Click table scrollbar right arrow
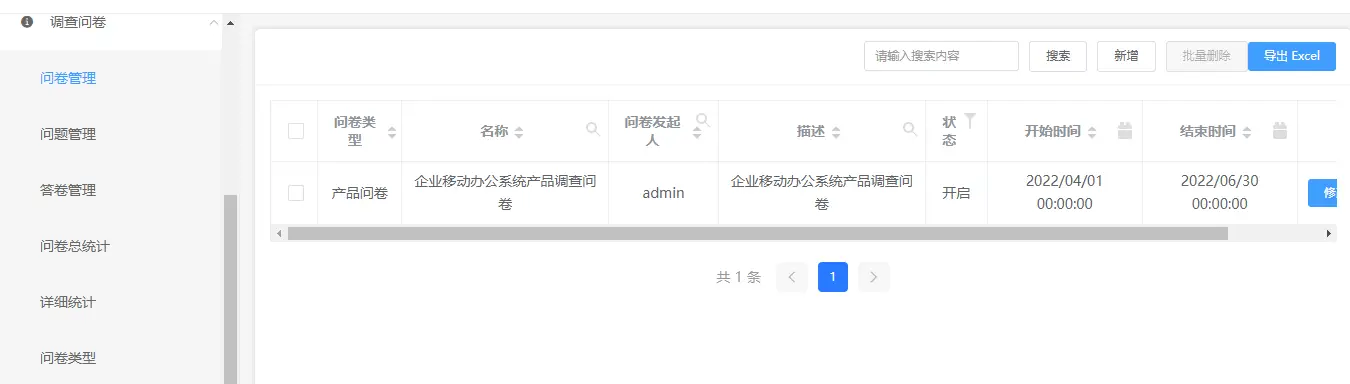Screen dimensions: 1350x384 [1329, 233]
